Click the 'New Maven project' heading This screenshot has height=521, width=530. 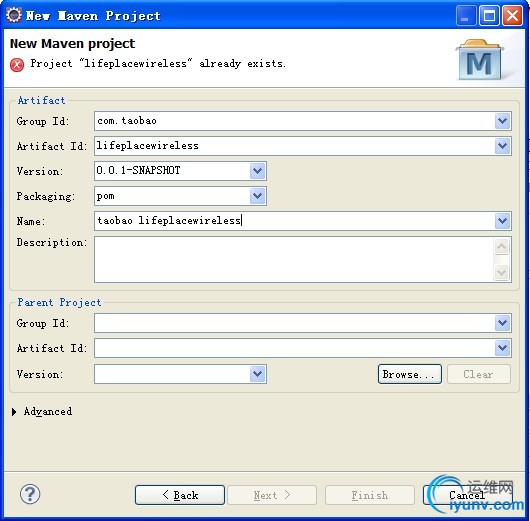(x=72, y=44)
